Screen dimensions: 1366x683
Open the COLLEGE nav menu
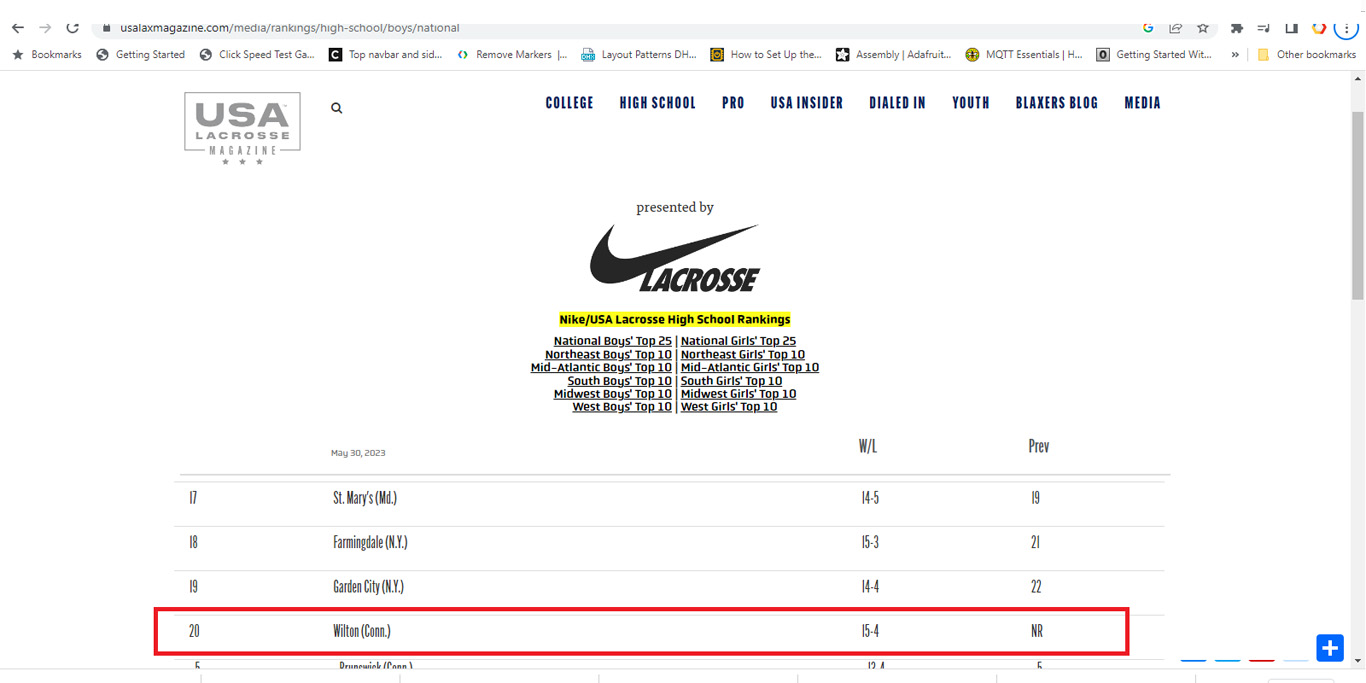(x=569, y=103)
